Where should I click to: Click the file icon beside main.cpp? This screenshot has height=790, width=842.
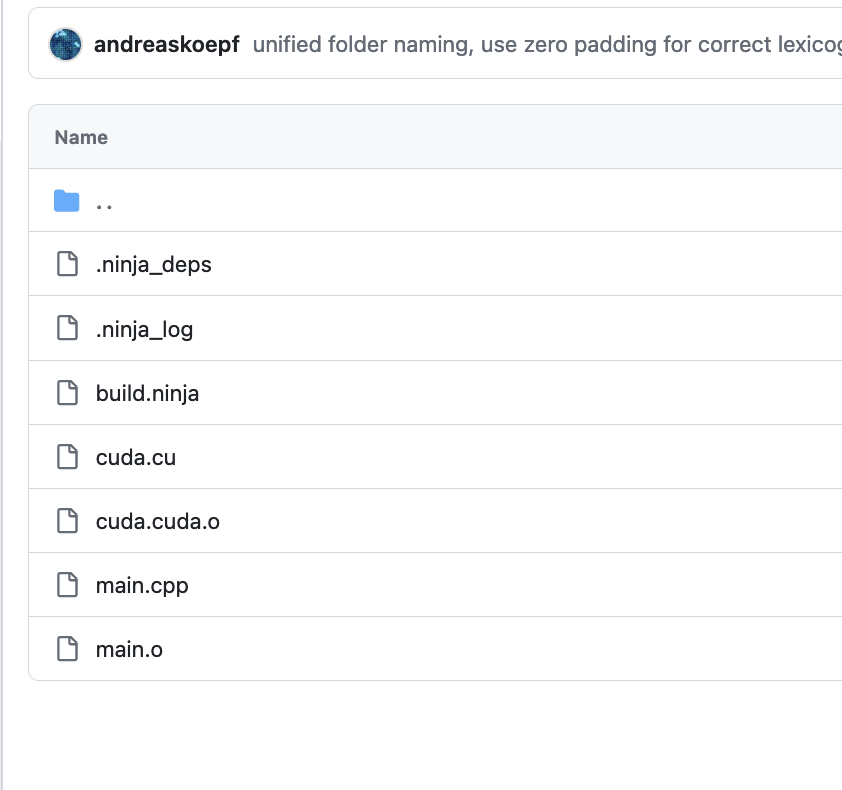[x=67, y=585]
